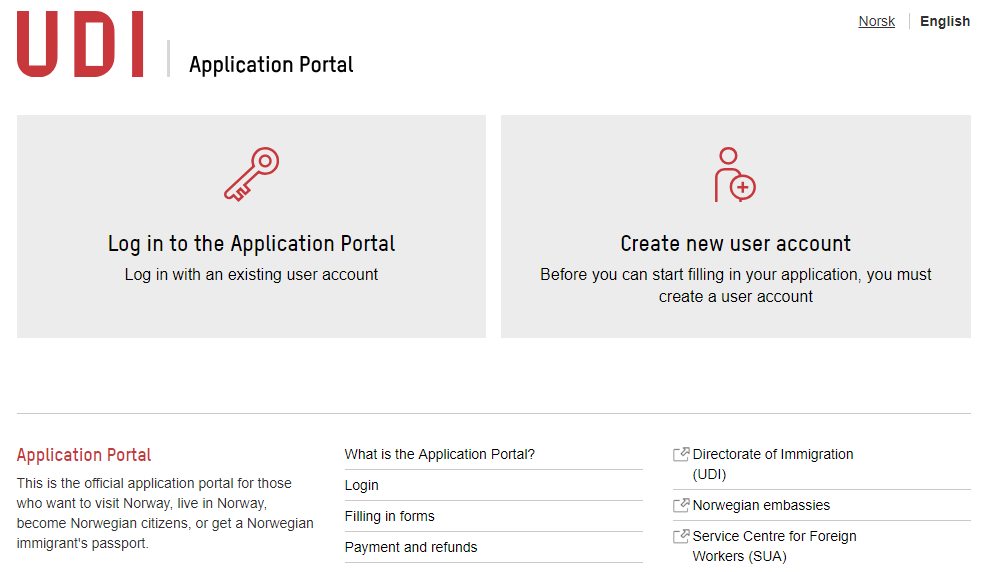Click external link icon beside Norwegian embassies
983x572 pixels.
(x=681, y=505)
